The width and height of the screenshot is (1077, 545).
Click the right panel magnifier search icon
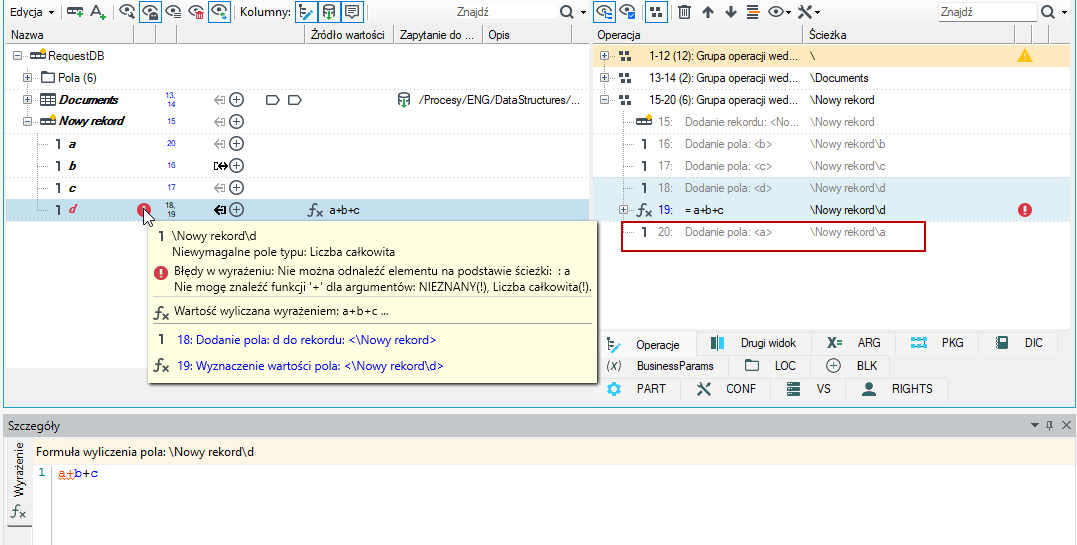click(1048, 12)
